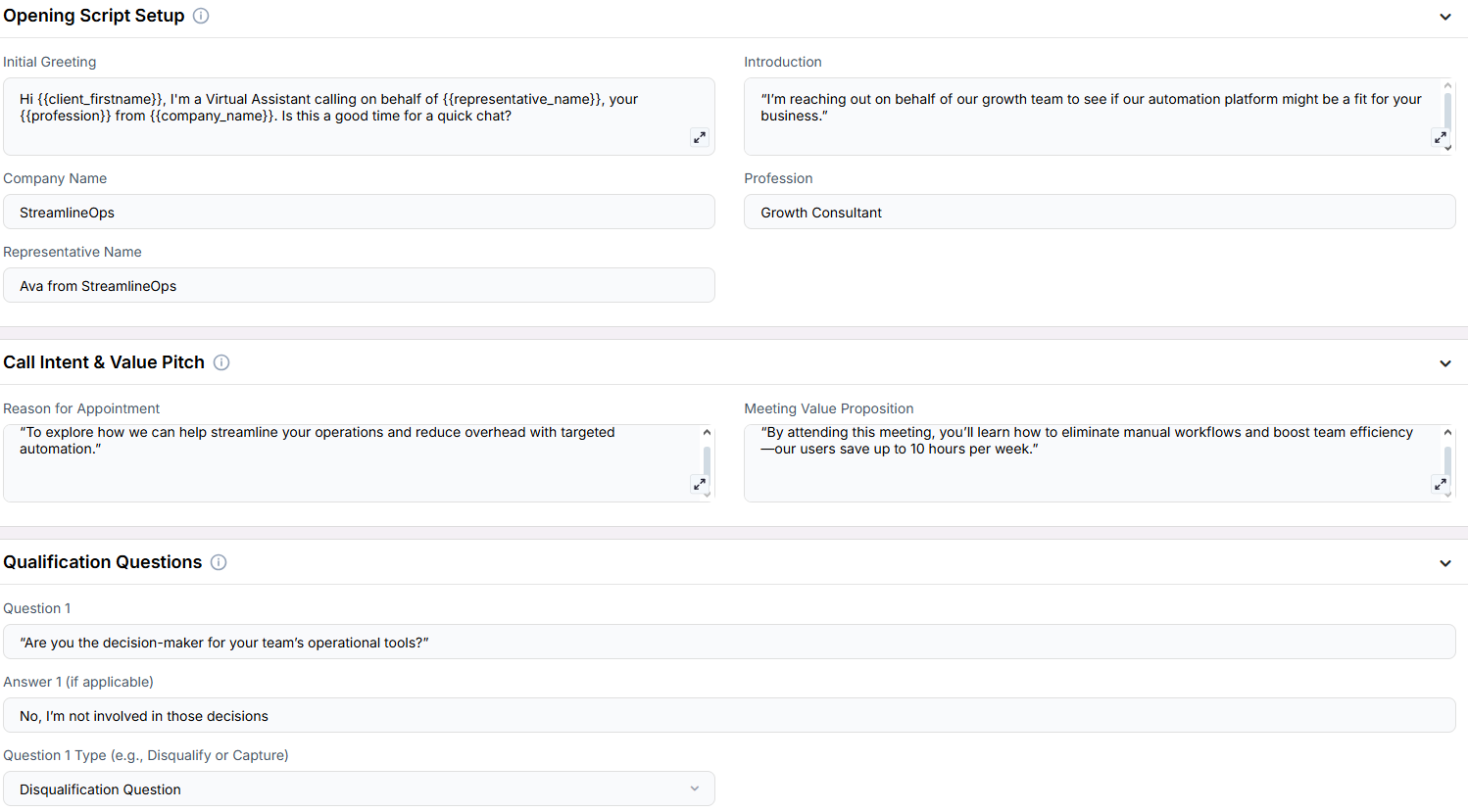The image size is (1468, 812).
Task: Click info icon beside Qualification Questions
Action: 219,562
